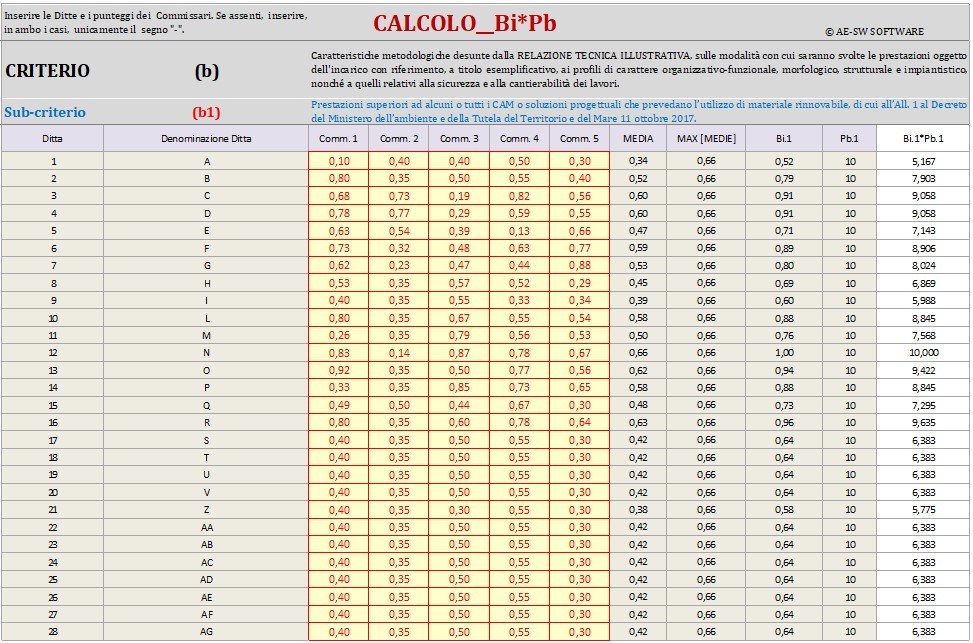Click Comm. 3 cell in firm P row
Viewport: 973px width, 643px height.
click(459, 387)
